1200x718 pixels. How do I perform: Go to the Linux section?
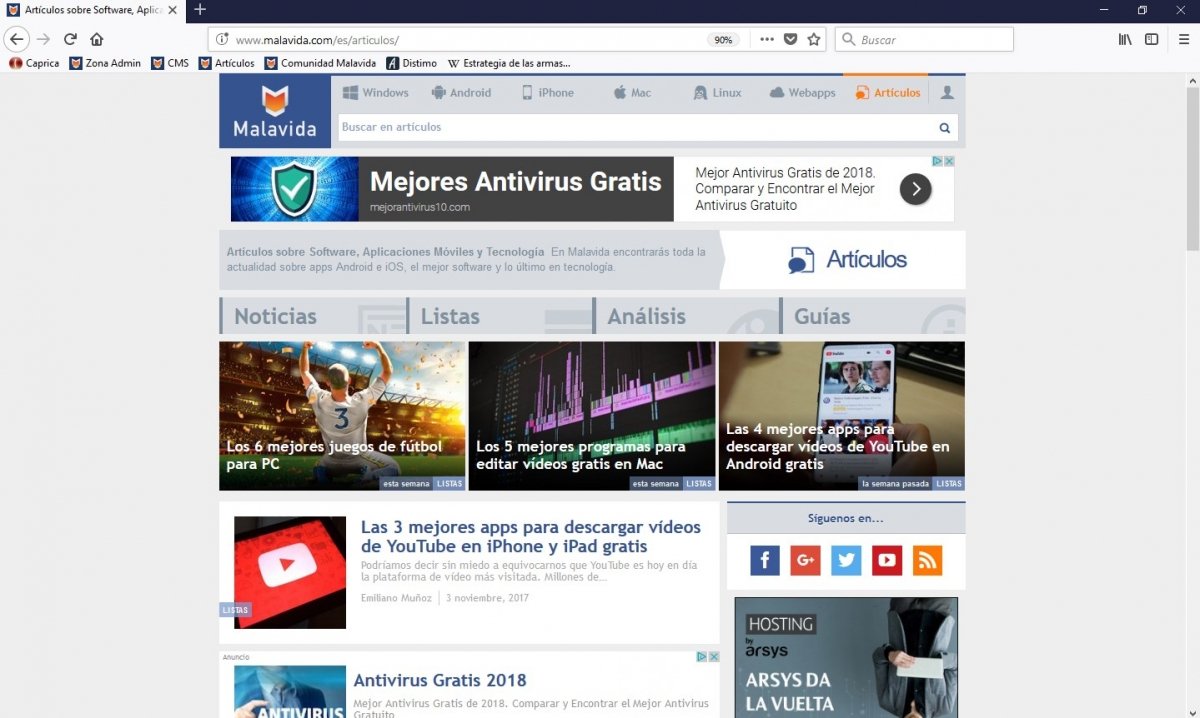point(717,93)
